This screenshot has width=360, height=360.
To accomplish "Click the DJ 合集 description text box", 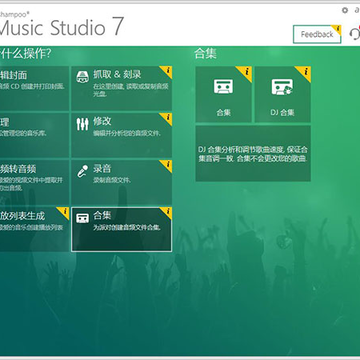I will coord(253,153).
